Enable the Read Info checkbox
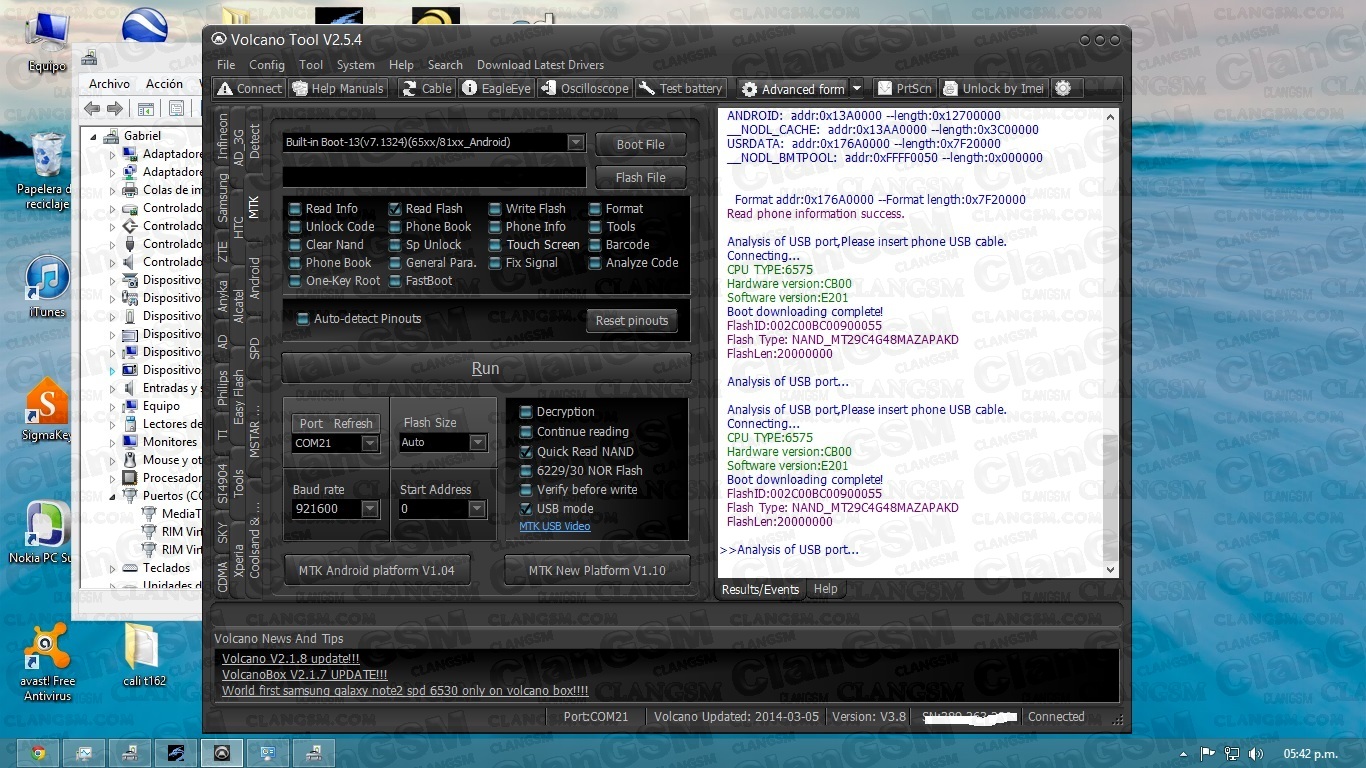This screenshot has height=768, width=1366. [x=295, y=209]
